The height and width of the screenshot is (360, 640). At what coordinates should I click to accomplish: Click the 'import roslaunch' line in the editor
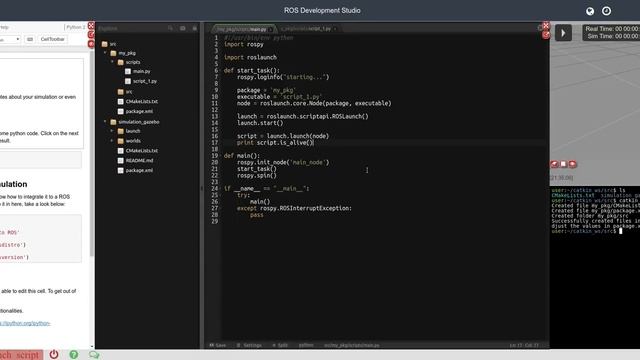pos(250,58)
